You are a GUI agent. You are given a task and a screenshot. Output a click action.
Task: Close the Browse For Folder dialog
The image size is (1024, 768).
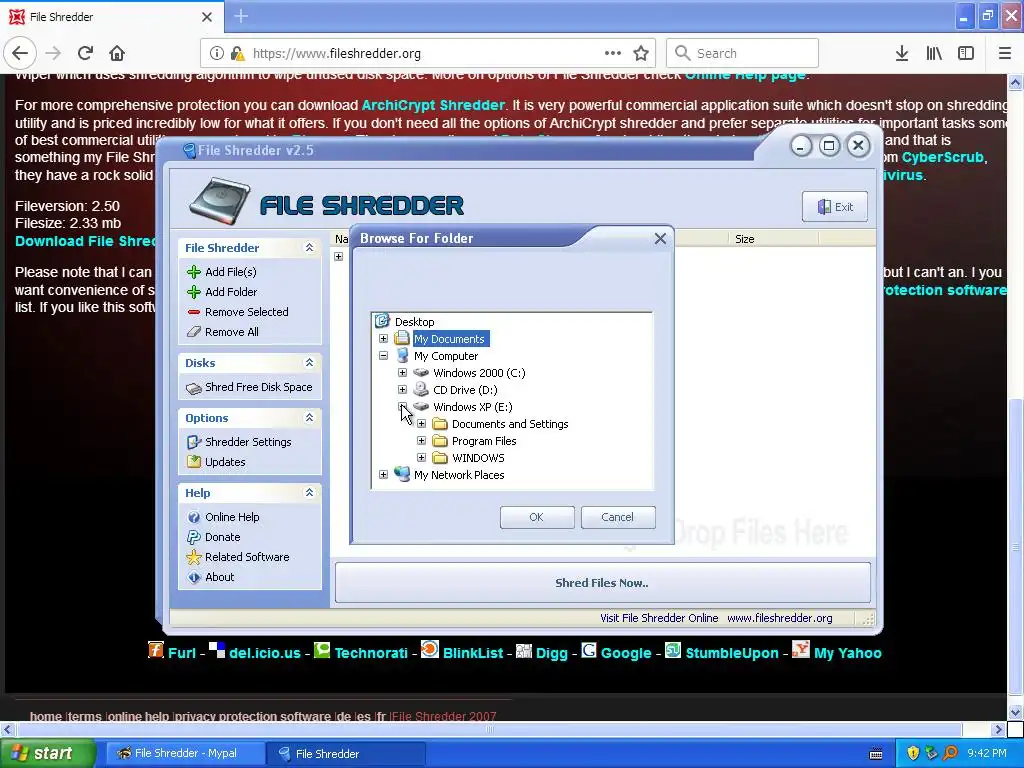(x=660, y=238)
